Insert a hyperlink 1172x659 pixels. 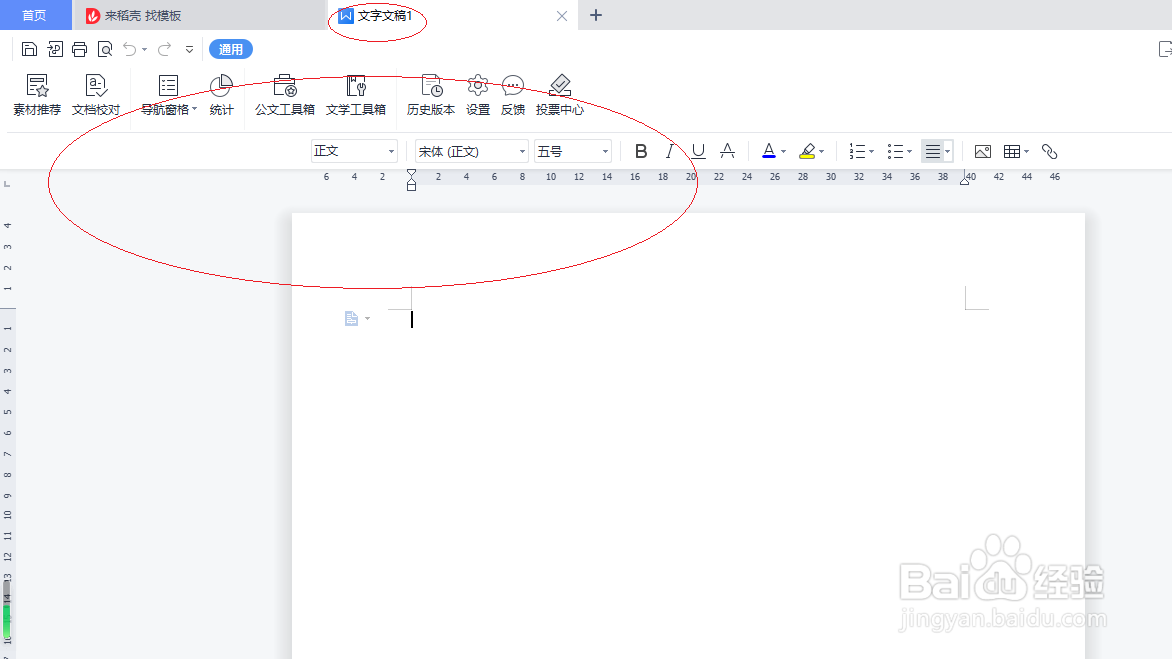click(1049, 151)
